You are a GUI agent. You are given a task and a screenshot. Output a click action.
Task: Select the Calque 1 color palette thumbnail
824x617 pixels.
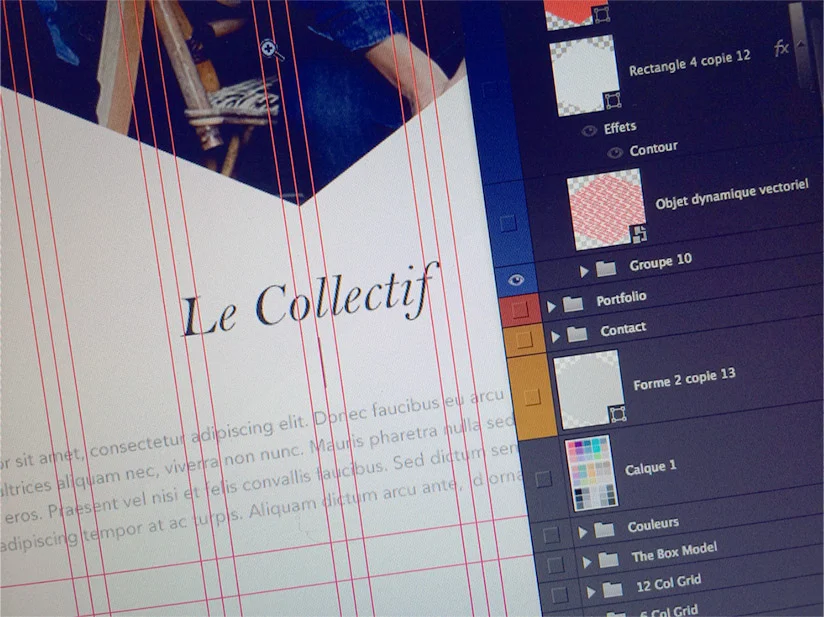(590, 474)
